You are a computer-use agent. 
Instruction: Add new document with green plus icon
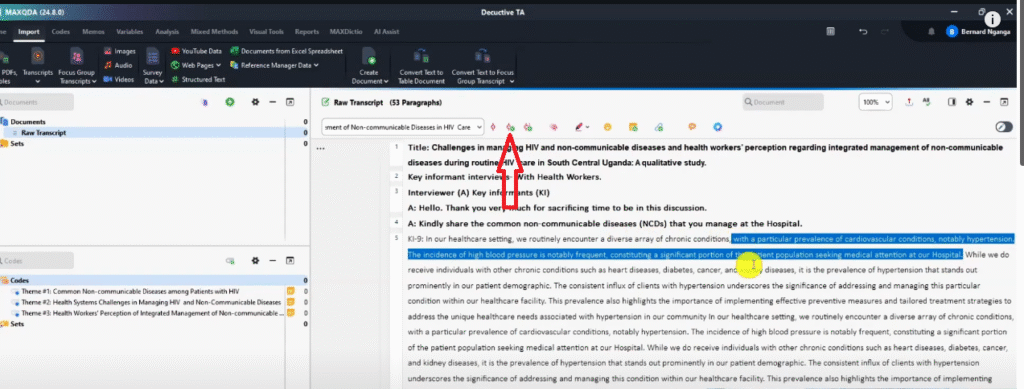tap(230, 102)
